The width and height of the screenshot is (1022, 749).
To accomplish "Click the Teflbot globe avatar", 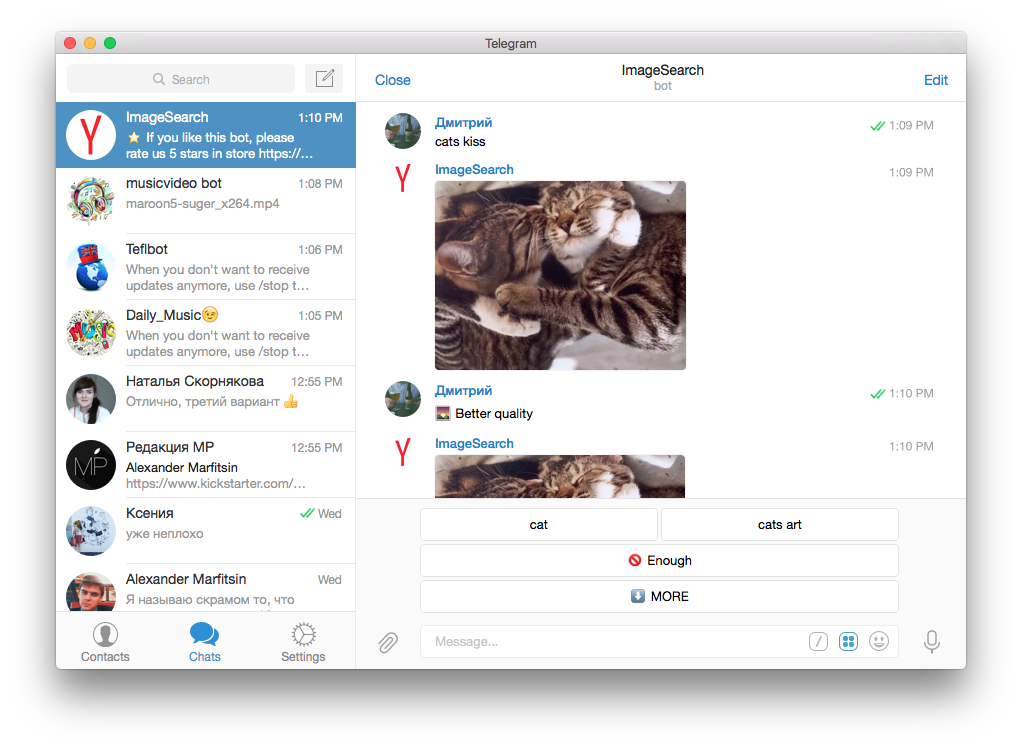I will pyautogui.click(x=91, y=267).
